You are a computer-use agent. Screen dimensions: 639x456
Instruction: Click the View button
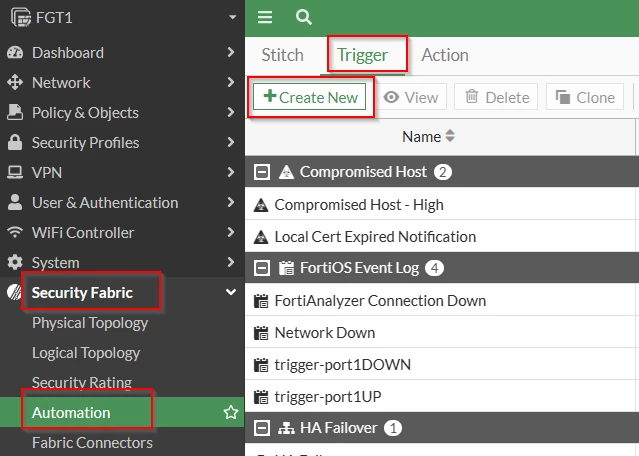[x=410, y=97]
